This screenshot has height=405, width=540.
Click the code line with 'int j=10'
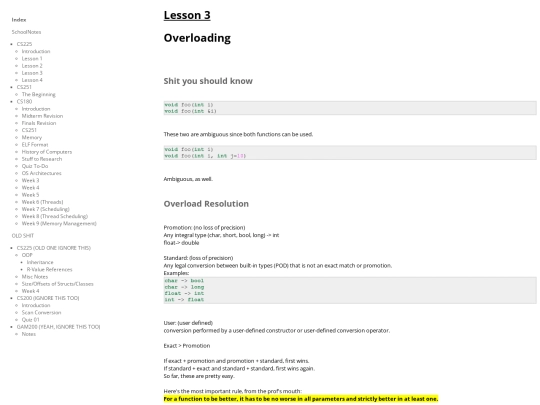pos(205,156)
